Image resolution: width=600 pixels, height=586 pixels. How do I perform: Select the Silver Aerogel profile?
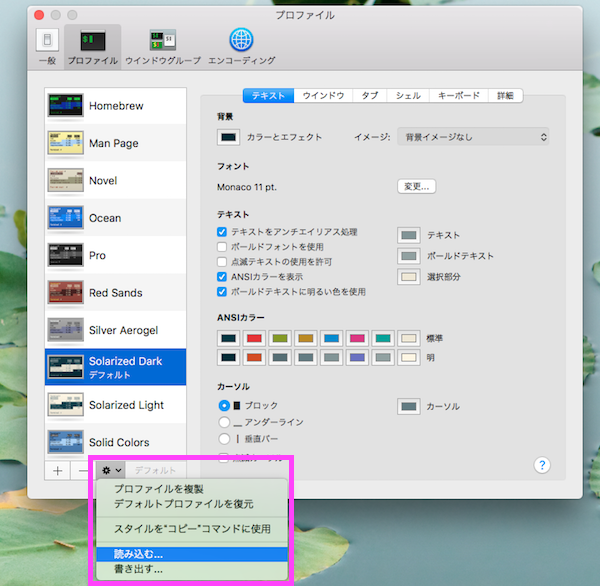pyautogui.click(x=115, y=330)
